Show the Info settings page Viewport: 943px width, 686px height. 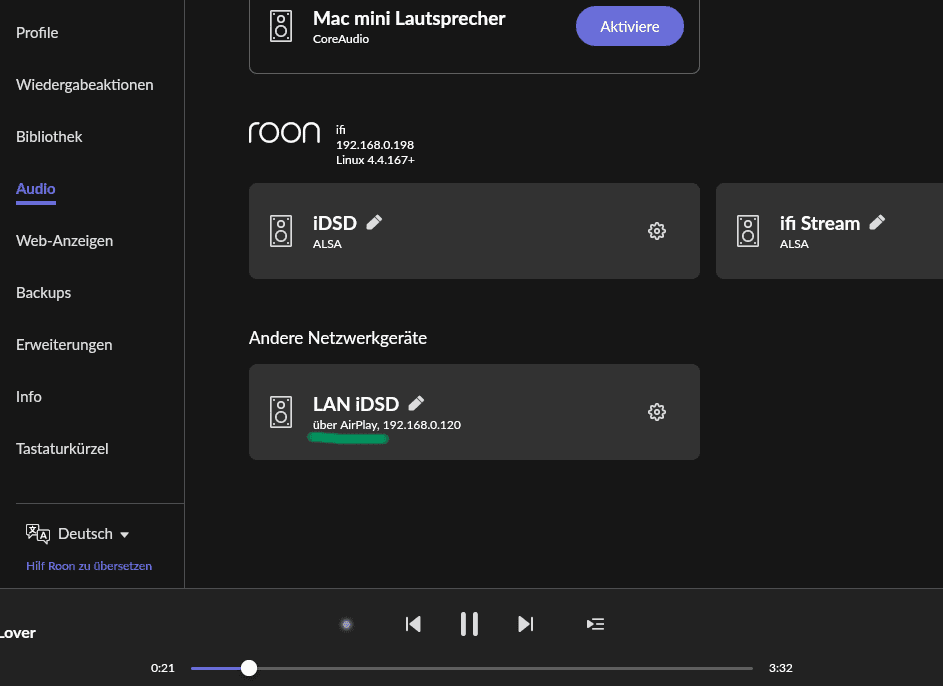pyautogui.click(x=29, y=397)
